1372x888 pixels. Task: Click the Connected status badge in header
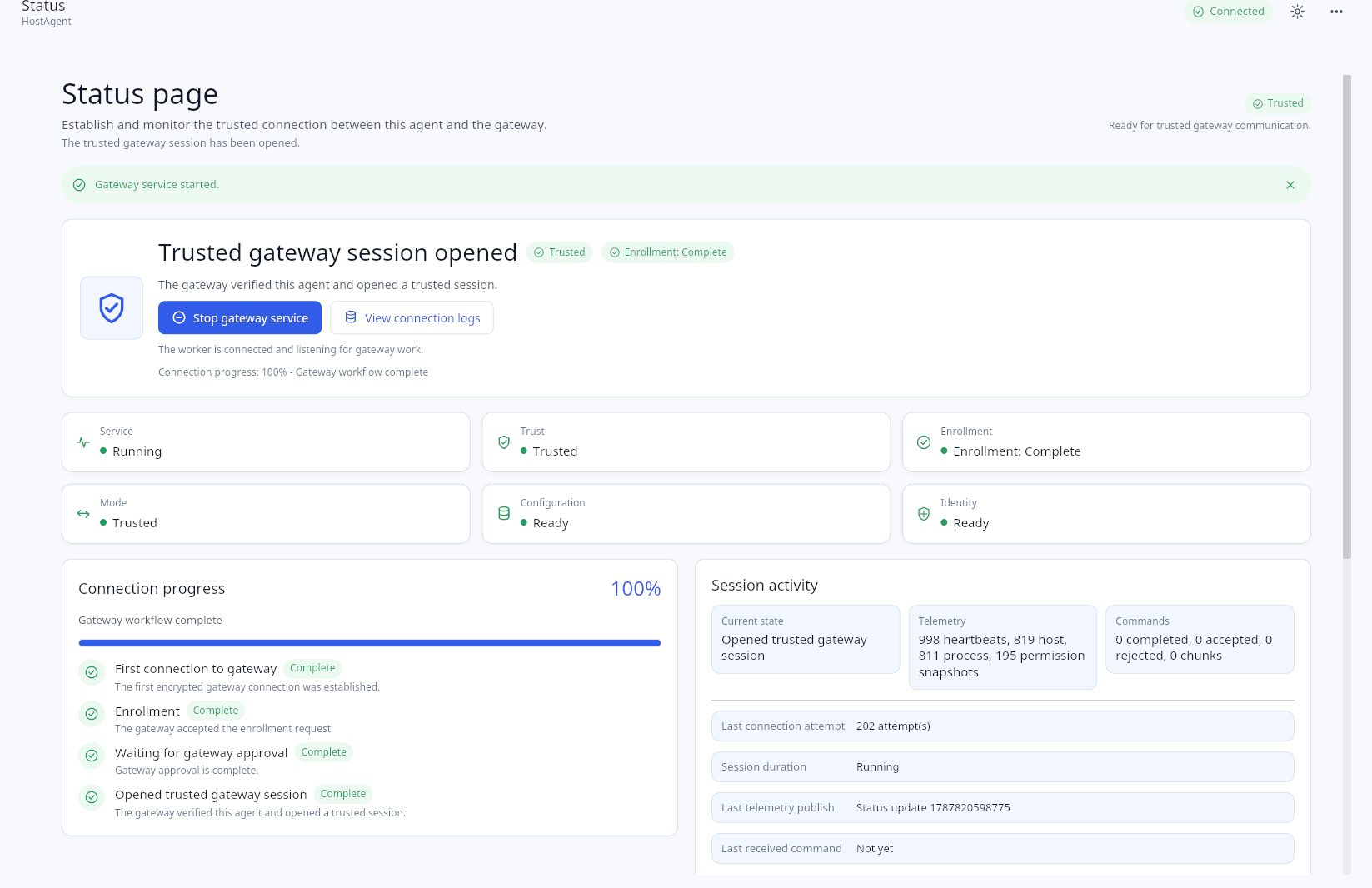coord(1229,12)
